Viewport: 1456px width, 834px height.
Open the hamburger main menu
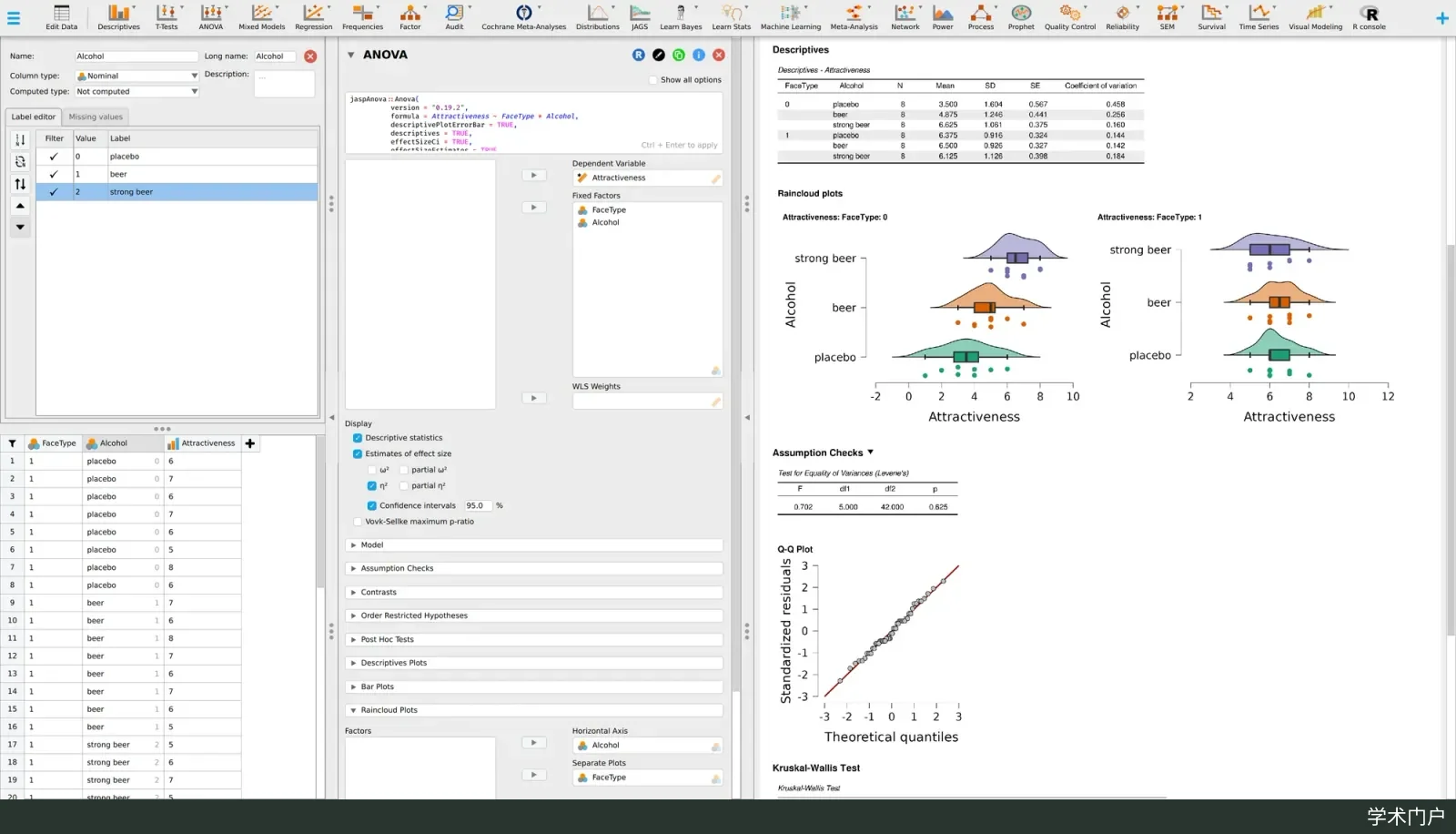[13, 16]
